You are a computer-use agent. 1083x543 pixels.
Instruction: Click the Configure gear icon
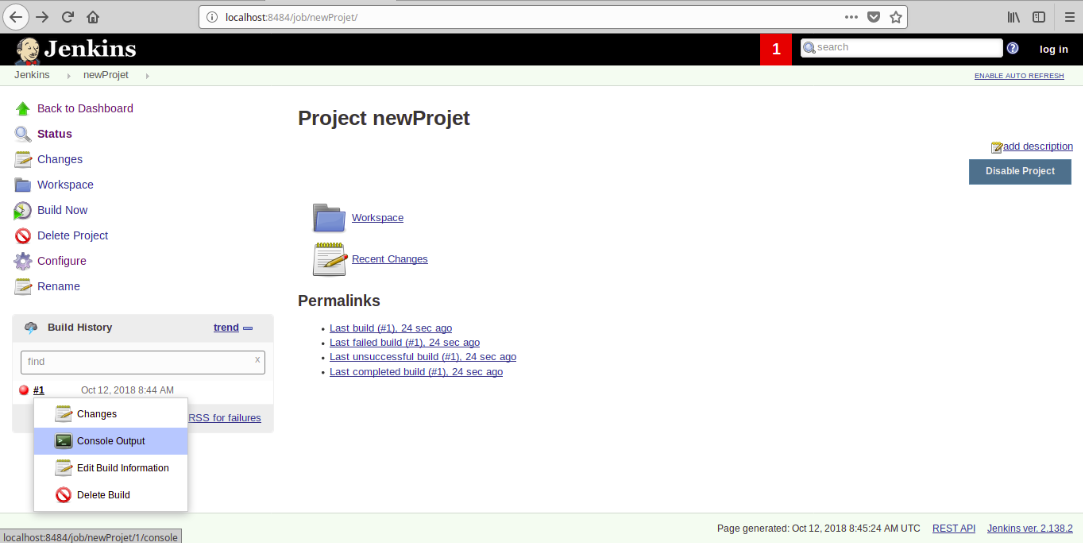pyautogui.click(x=23, y=261)
